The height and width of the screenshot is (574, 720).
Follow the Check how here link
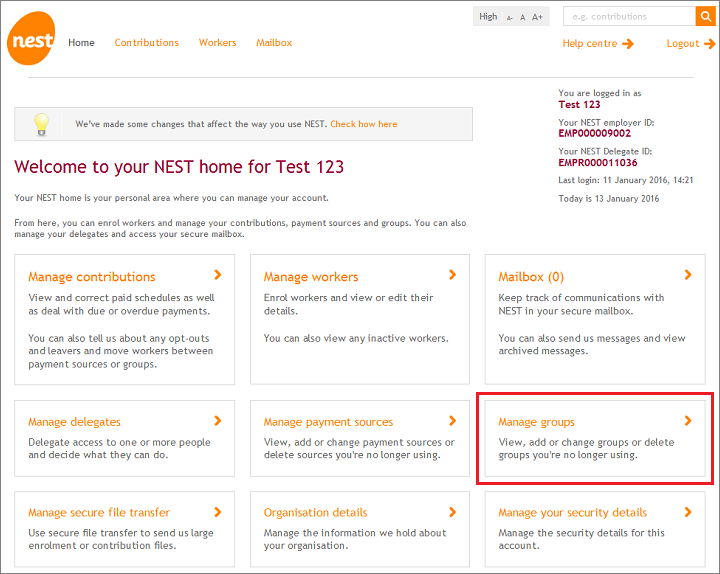point(364,124)
